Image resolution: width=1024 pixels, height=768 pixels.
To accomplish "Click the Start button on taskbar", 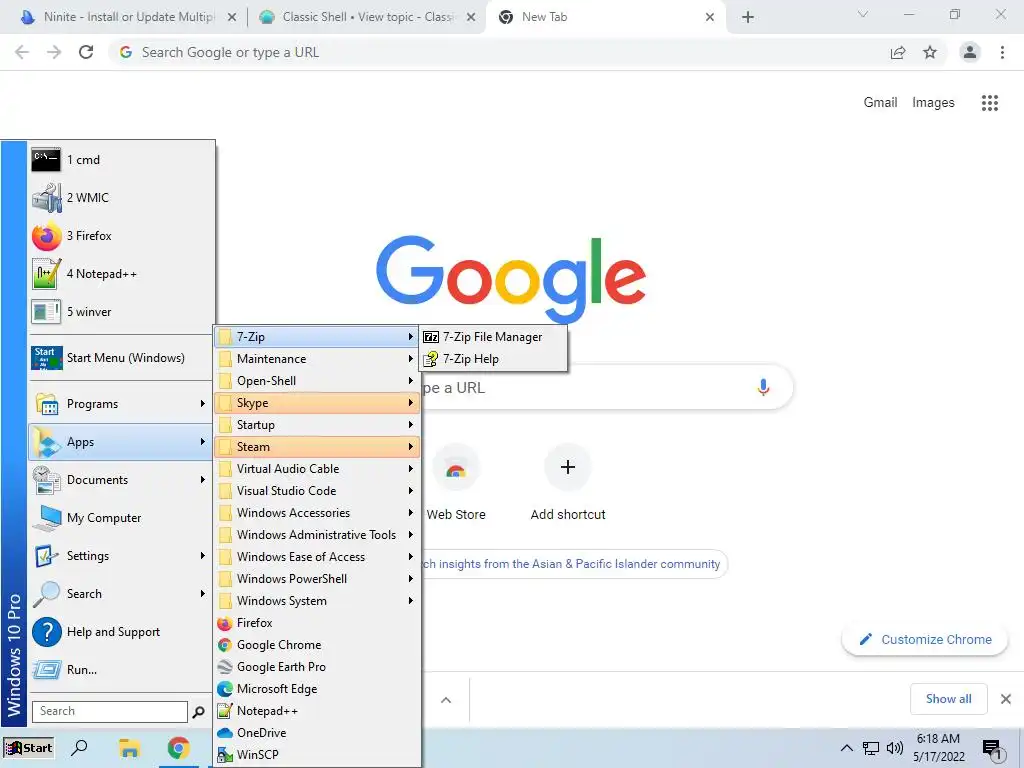I will [x=29, y=748].
